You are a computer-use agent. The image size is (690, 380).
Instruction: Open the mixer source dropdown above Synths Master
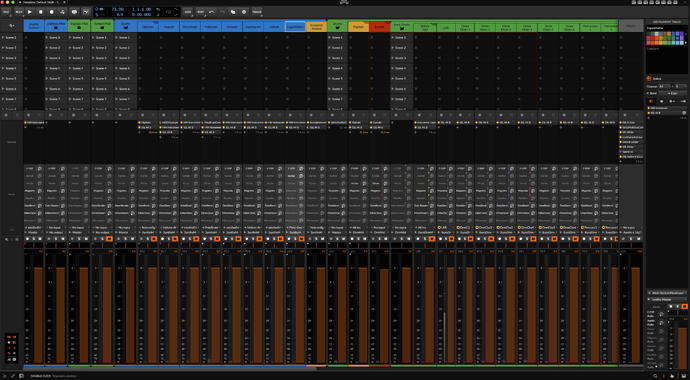click(666, 292)
